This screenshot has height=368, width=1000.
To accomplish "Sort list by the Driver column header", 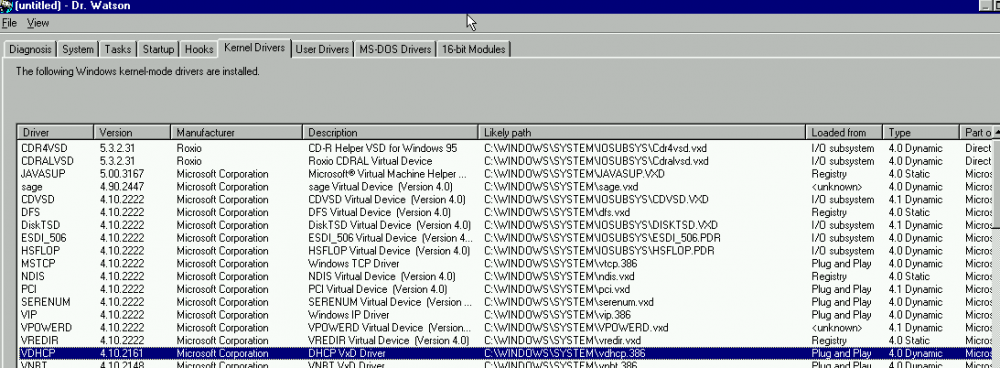I will pyautogui.click(x=55, y=133).
